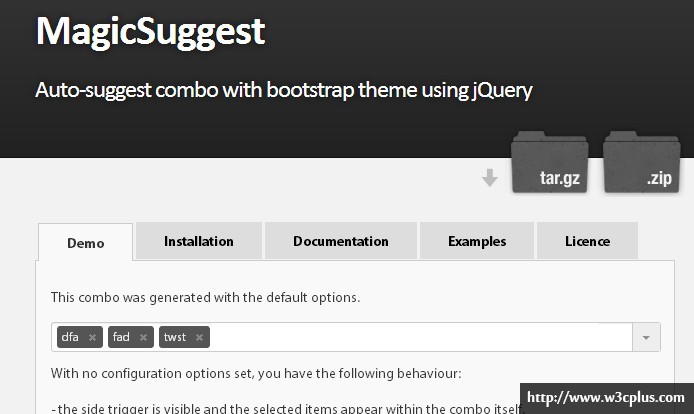Viewport: 694px width, 414px height.
Task: Select the fad tag label
Action: coord(121,338)
